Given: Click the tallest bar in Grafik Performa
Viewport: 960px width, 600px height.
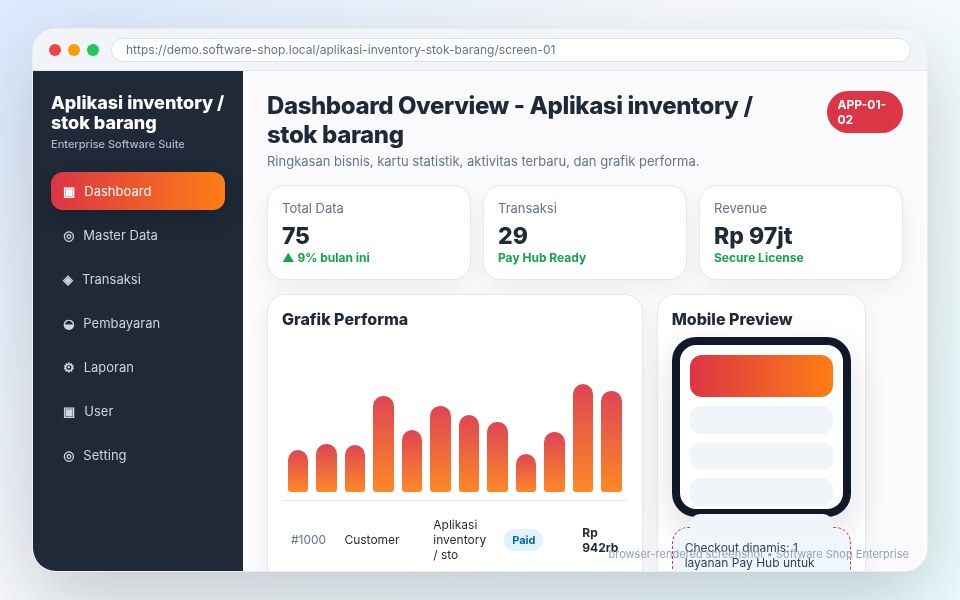Looking at the screenshot, I should tap(583, 438).
